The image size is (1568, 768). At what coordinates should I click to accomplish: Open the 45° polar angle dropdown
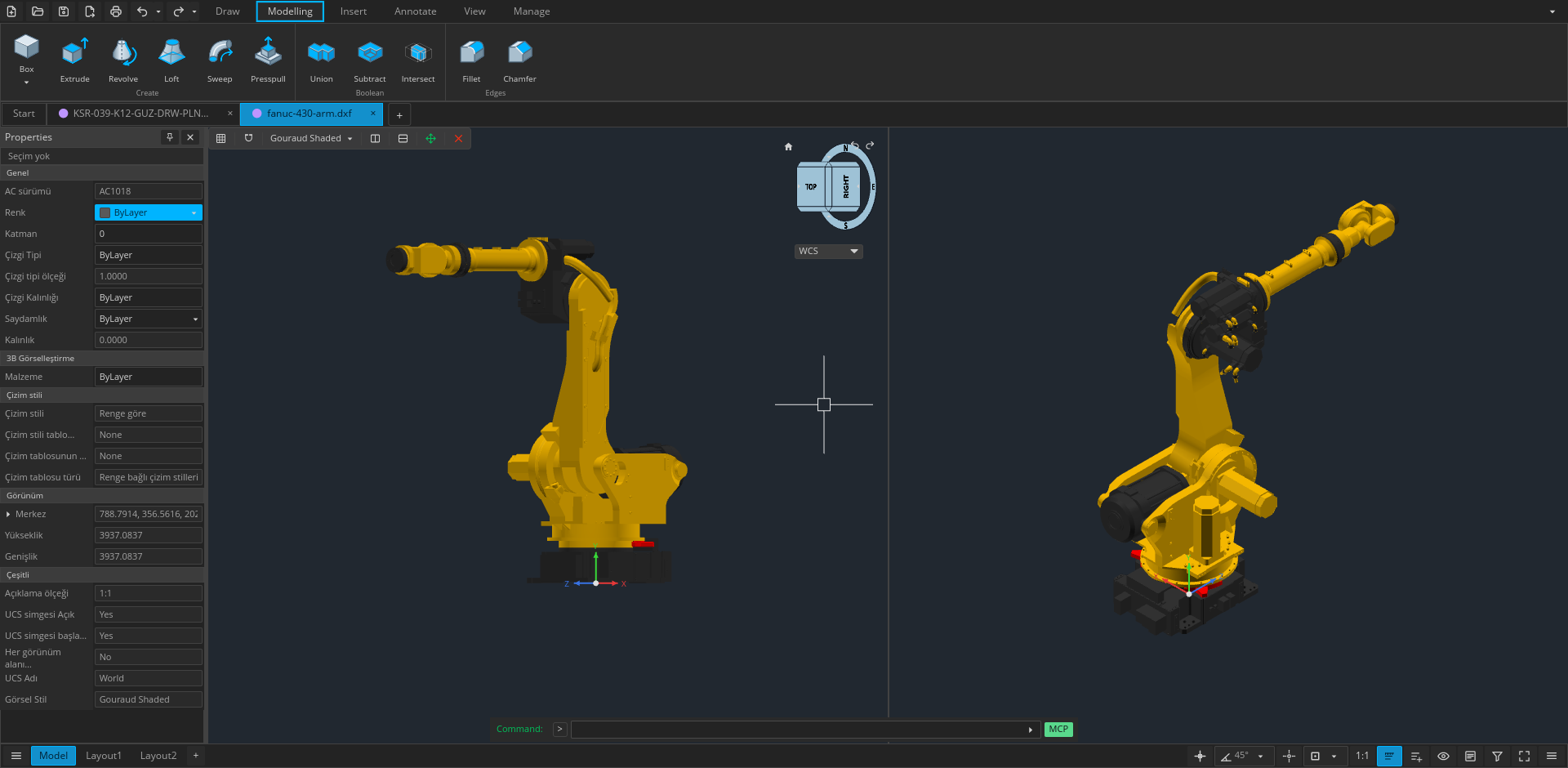tap(1260, 757)
